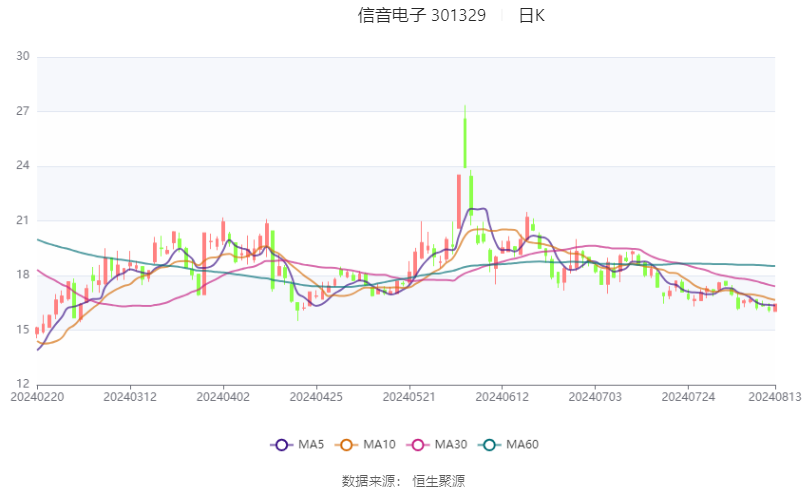Image resolution: width=807 pixels, height=491 pixels.
Task: Click the 27 price axis label
Action: click(23, 111)
